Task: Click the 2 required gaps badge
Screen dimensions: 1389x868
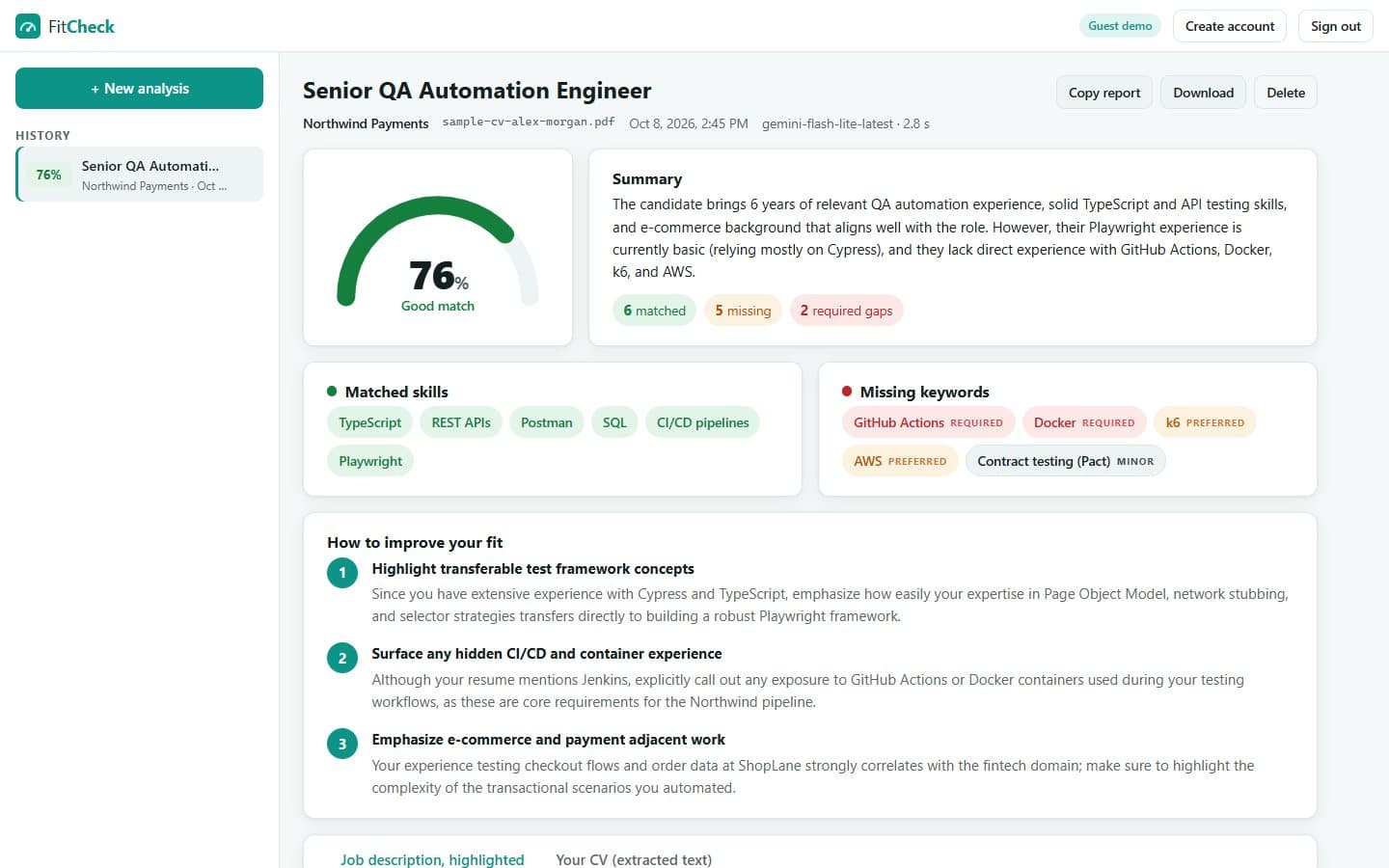Action: tap(846, 311)
